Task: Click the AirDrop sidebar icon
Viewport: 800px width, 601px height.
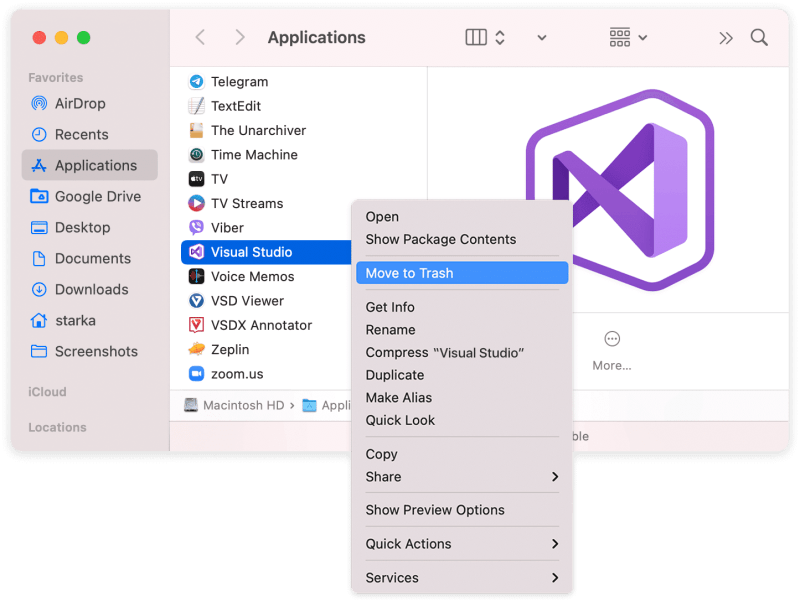Action: click(38, 103)
